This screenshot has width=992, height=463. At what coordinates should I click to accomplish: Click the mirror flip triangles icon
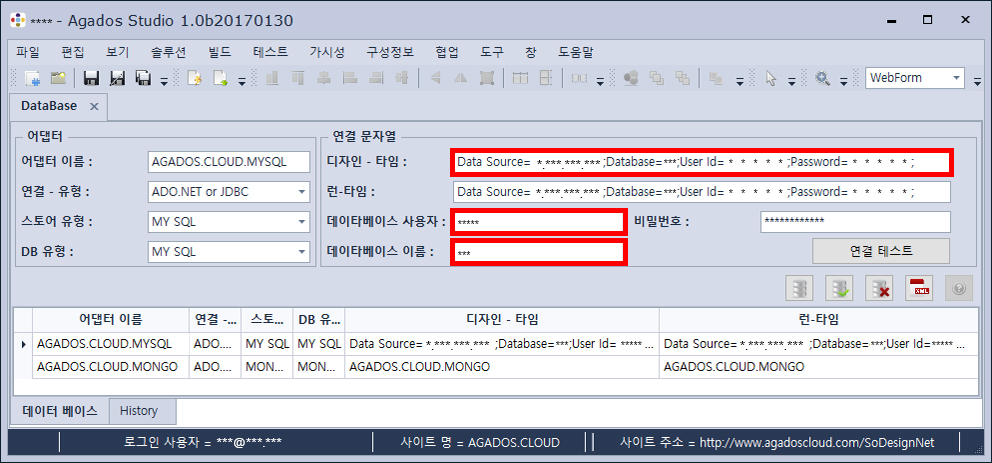pos(461,78)
